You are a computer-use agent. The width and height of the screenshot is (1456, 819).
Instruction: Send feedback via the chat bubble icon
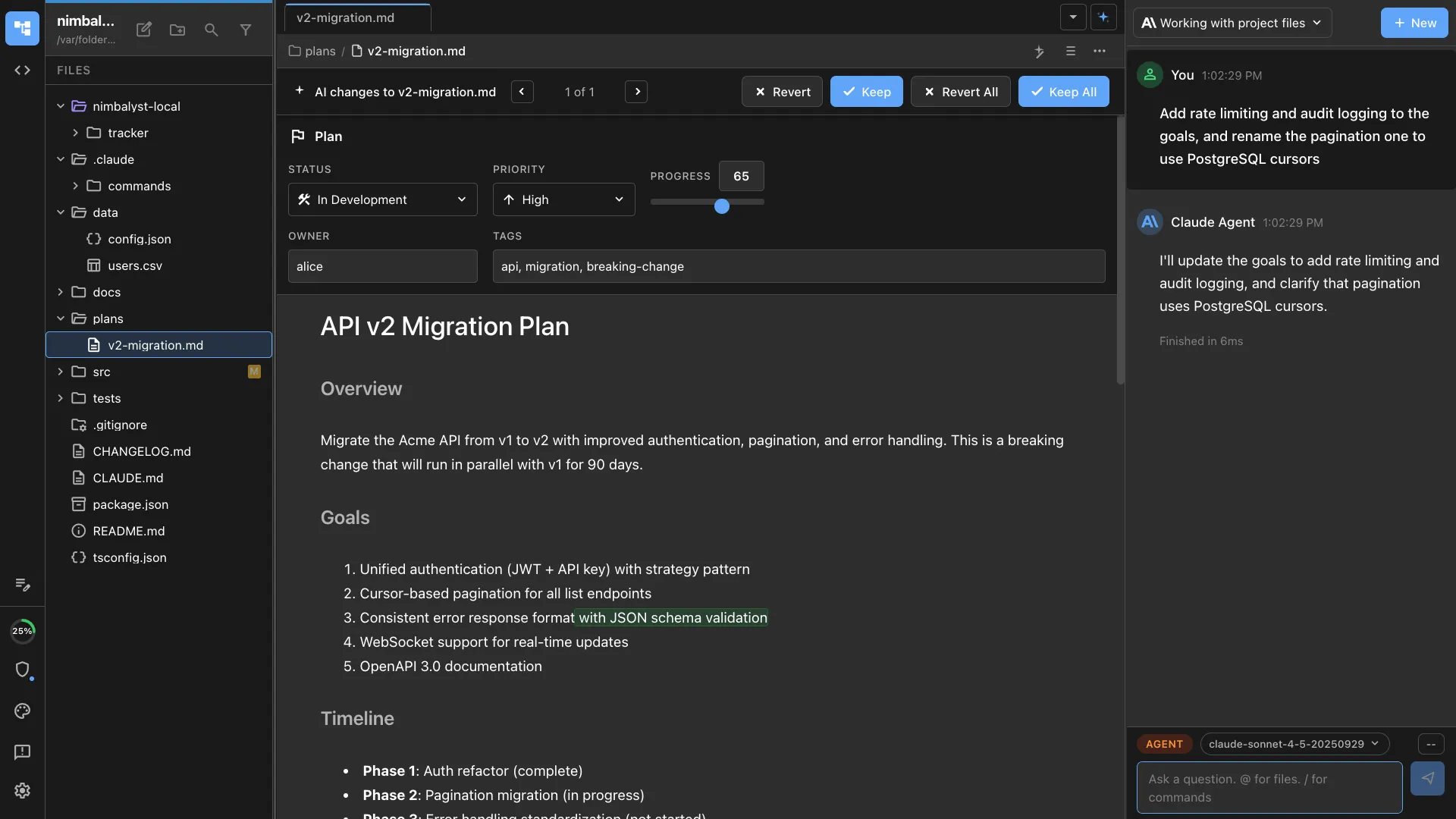[x=22, y=752]
